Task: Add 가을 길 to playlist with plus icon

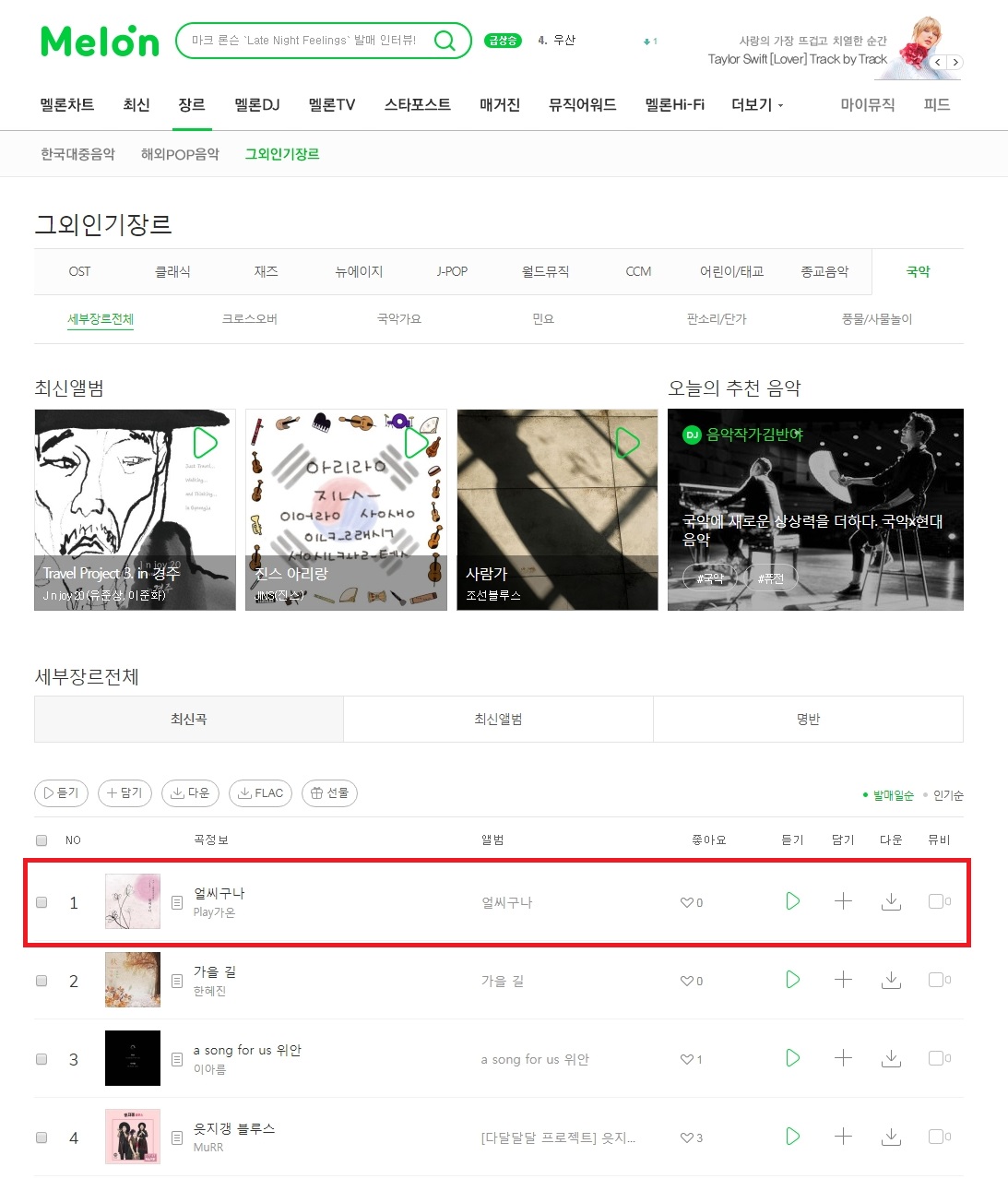Action: pos(843,980)
